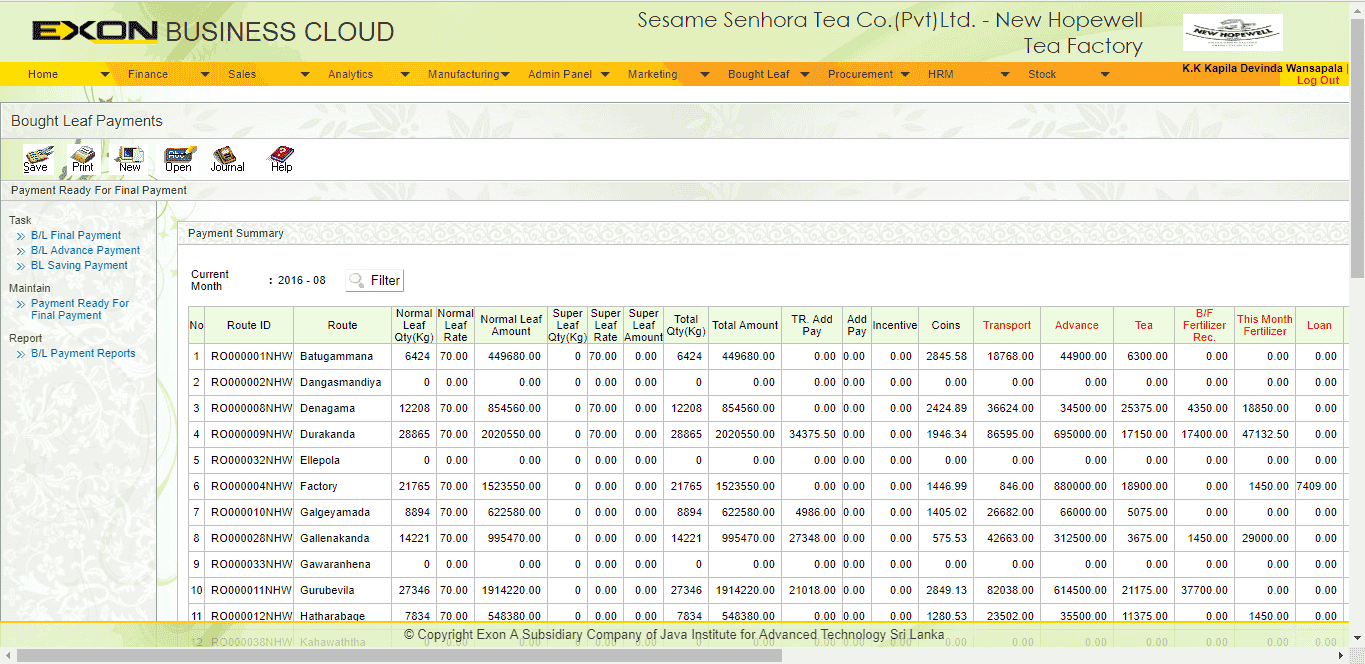Expand the Home menu dropdown
The height and width of the screenshot is (664, 1365).
(x=105, y=75)
